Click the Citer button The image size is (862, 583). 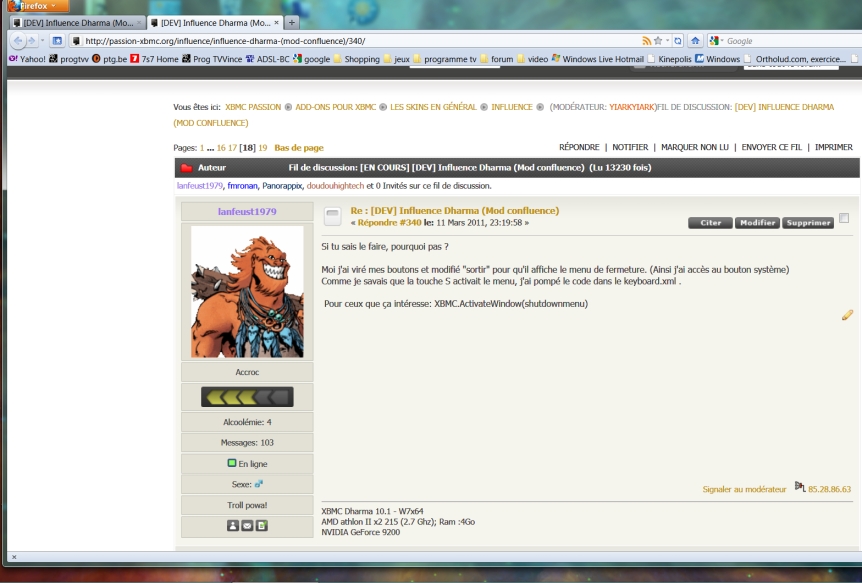click(x=710, y=223)
